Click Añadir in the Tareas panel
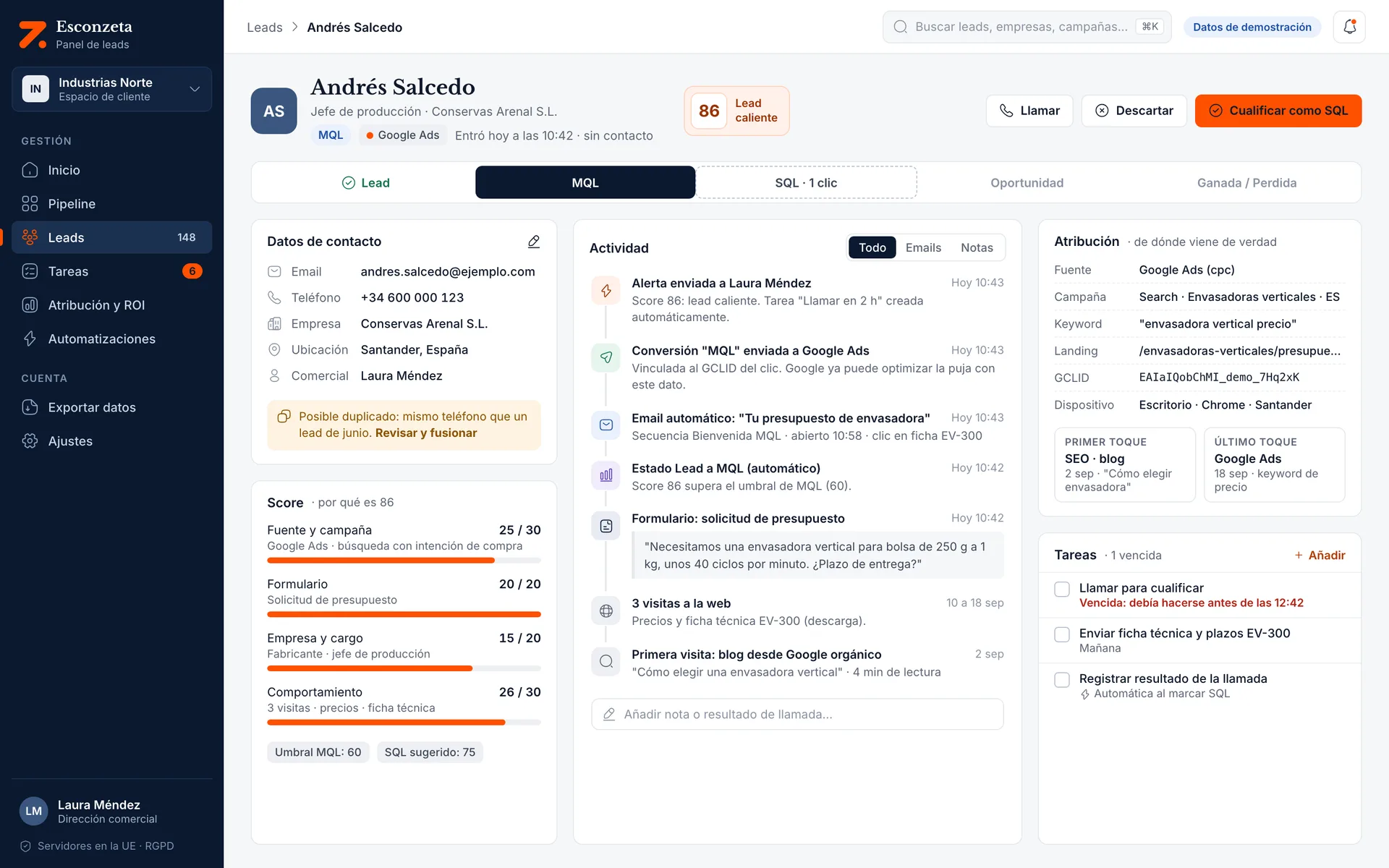The height and width of the screenshot is (868, 1389). [1320, 556]
